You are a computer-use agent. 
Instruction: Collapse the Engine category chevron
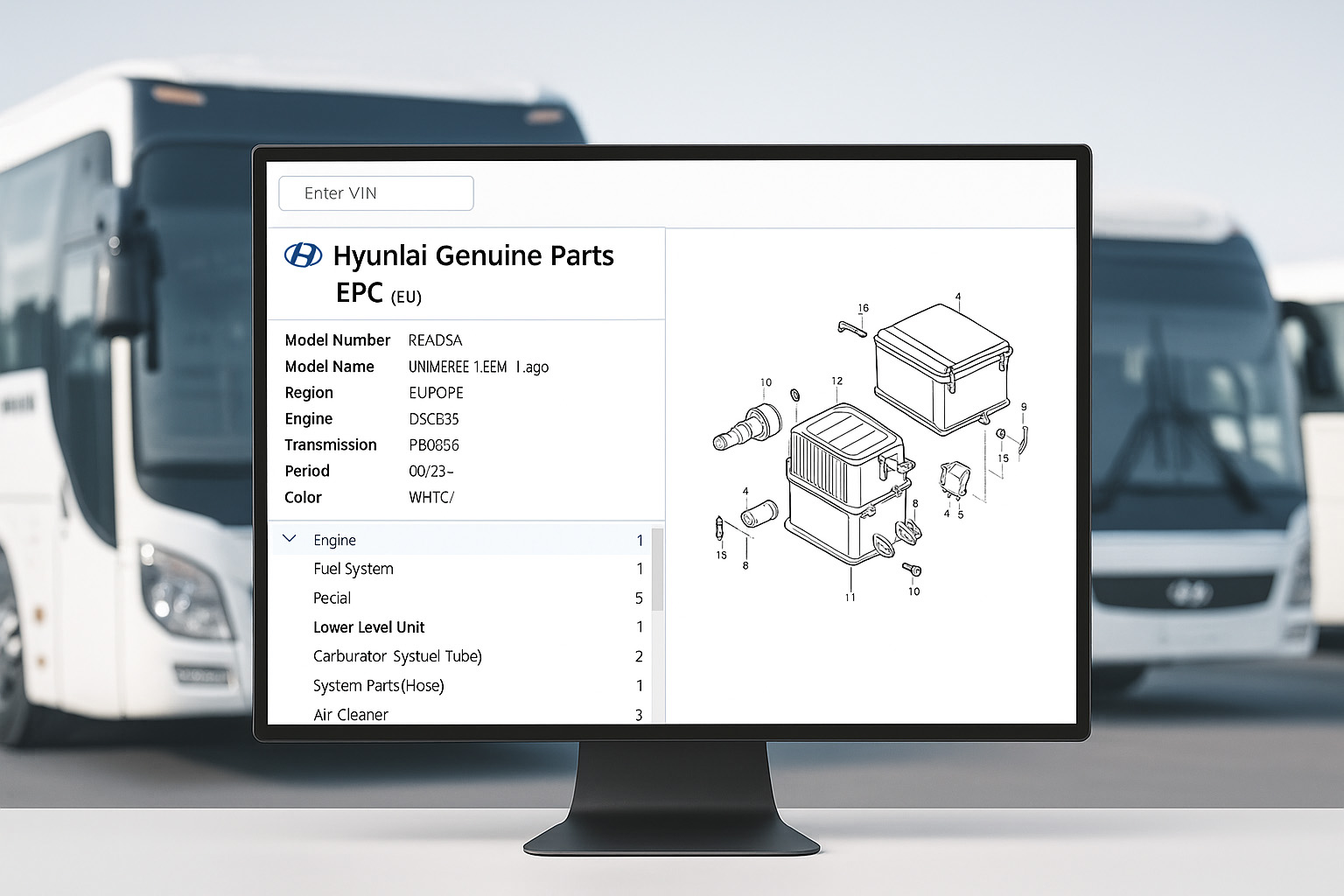tap(290, 539)
